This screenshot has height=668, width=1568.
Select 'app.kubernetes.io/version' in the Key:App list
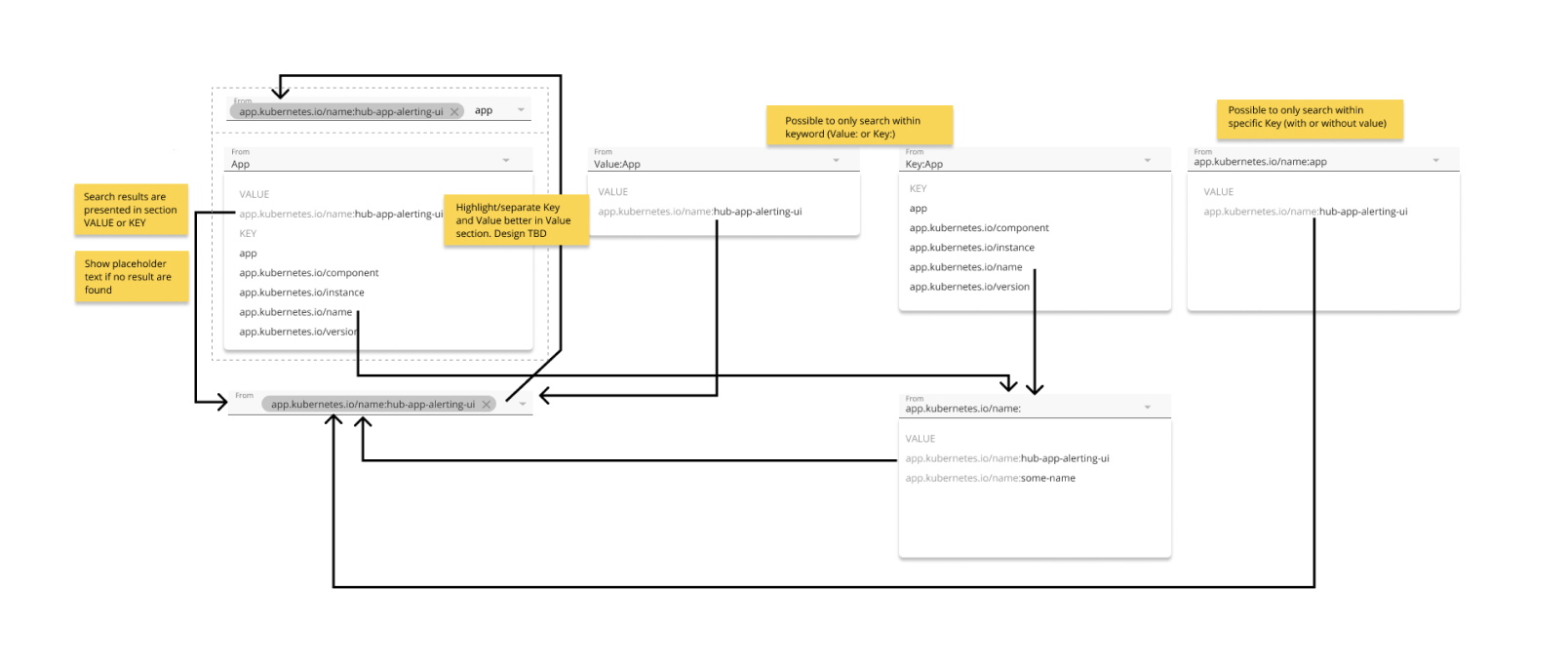click(x=969, y=287)
